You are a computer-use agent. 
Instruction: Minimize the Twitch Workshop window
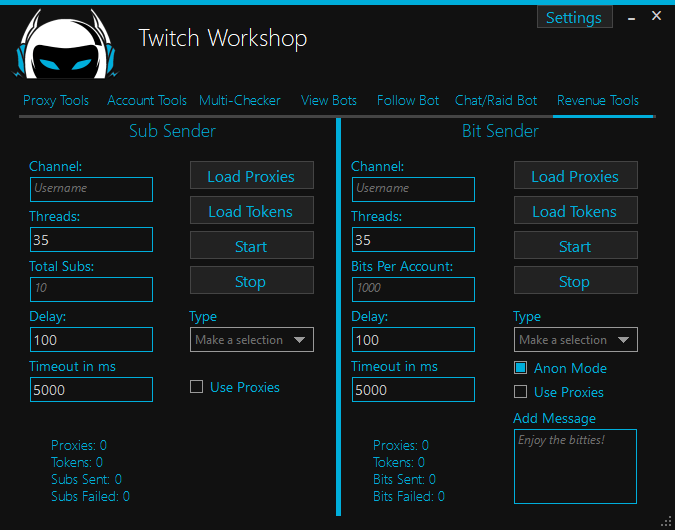(x=631, y=18)
